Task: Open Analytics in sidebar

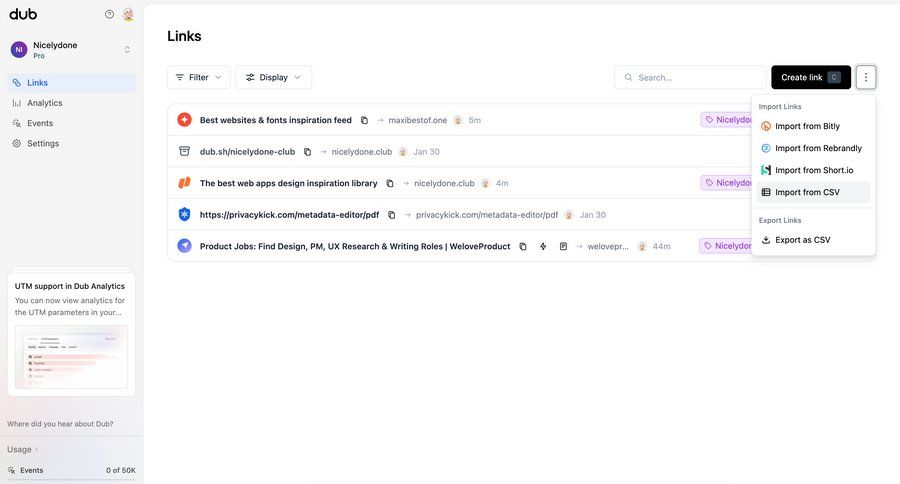Action: coord(72,103)
